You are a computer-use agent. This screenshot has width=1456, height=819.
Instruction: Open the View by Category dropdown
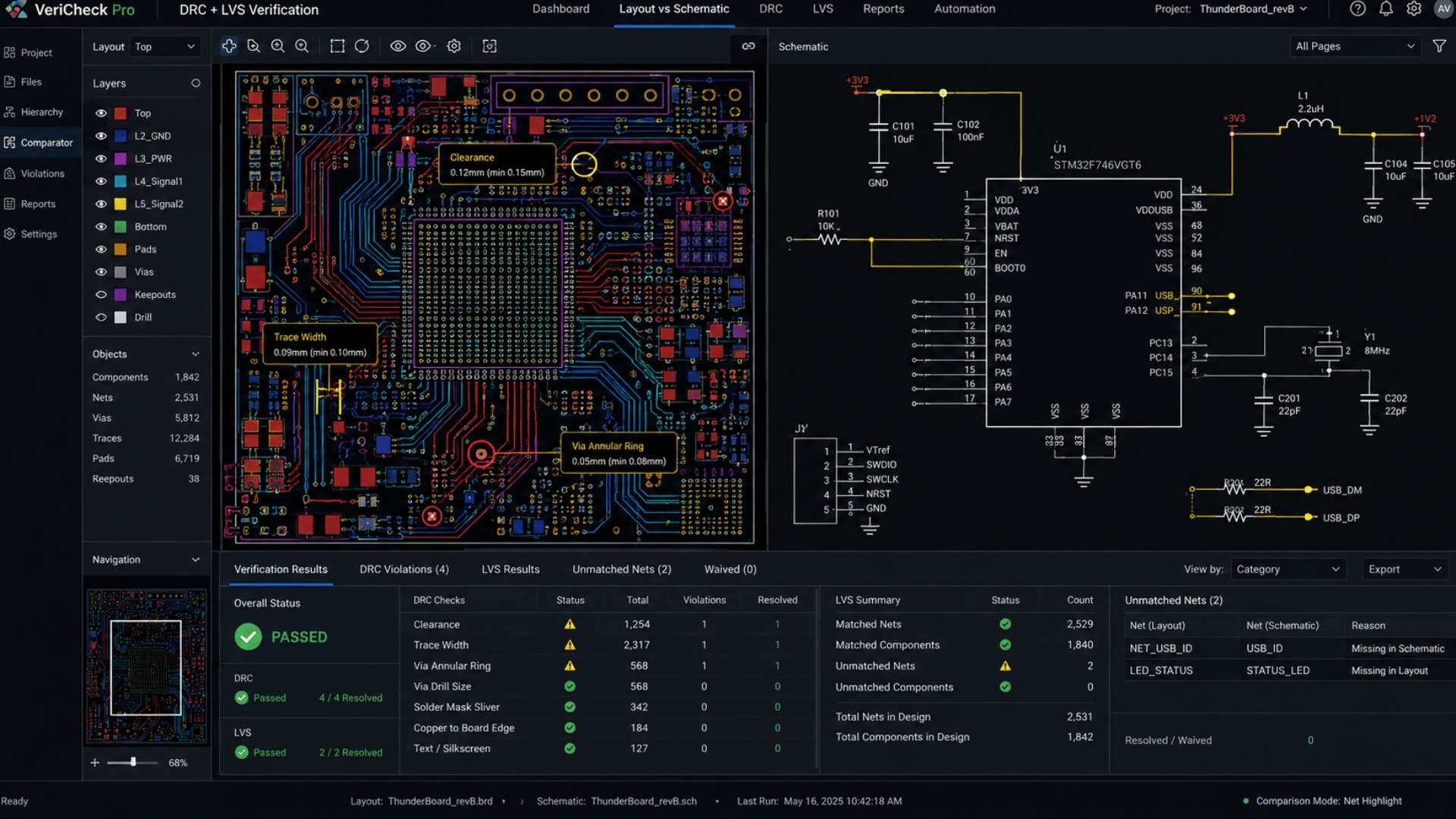[1288, 570]
